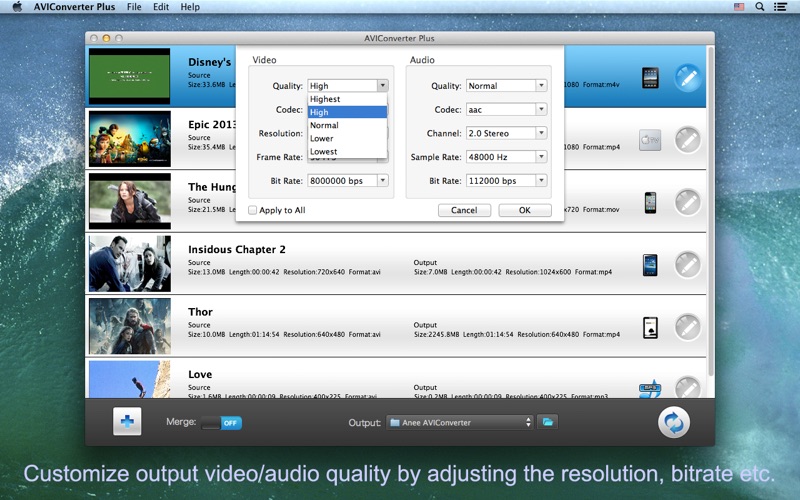The height and width of the screenshot is (500, 800).
Task: Open the Output folder popup Anee AVIConverter
Action: [460, 422]
